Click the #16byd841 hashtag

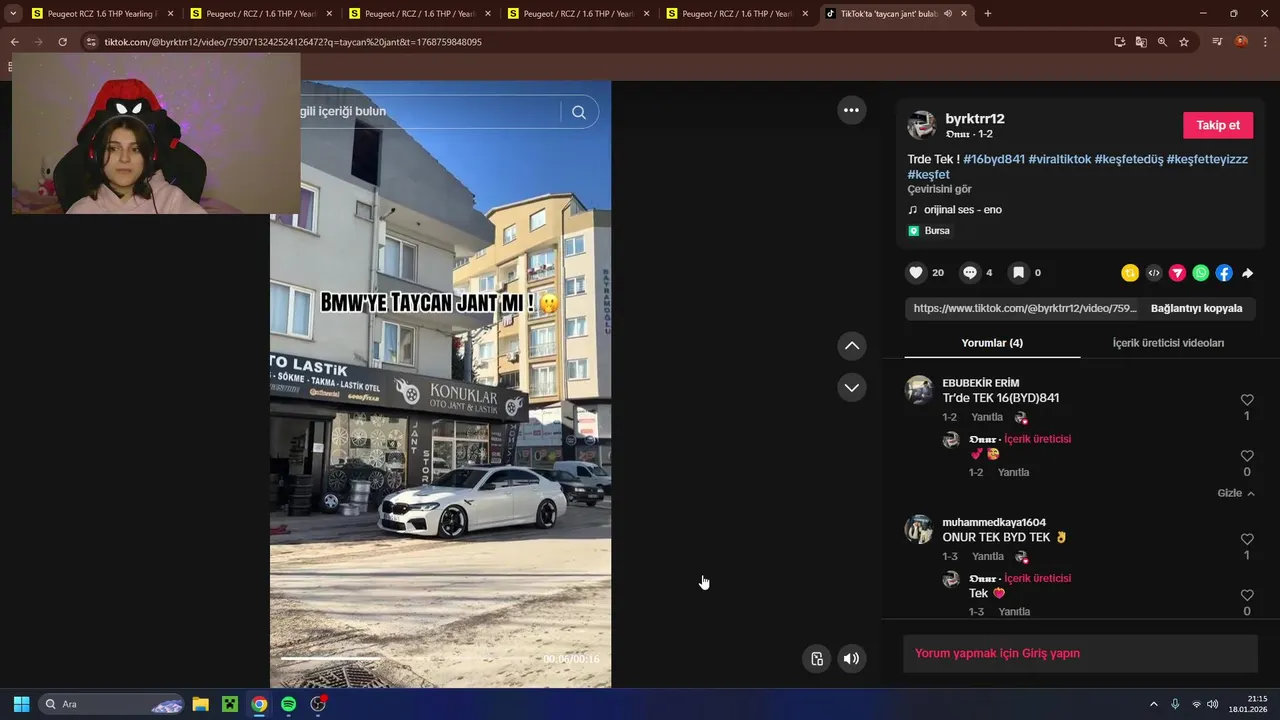tap(994, 159)
